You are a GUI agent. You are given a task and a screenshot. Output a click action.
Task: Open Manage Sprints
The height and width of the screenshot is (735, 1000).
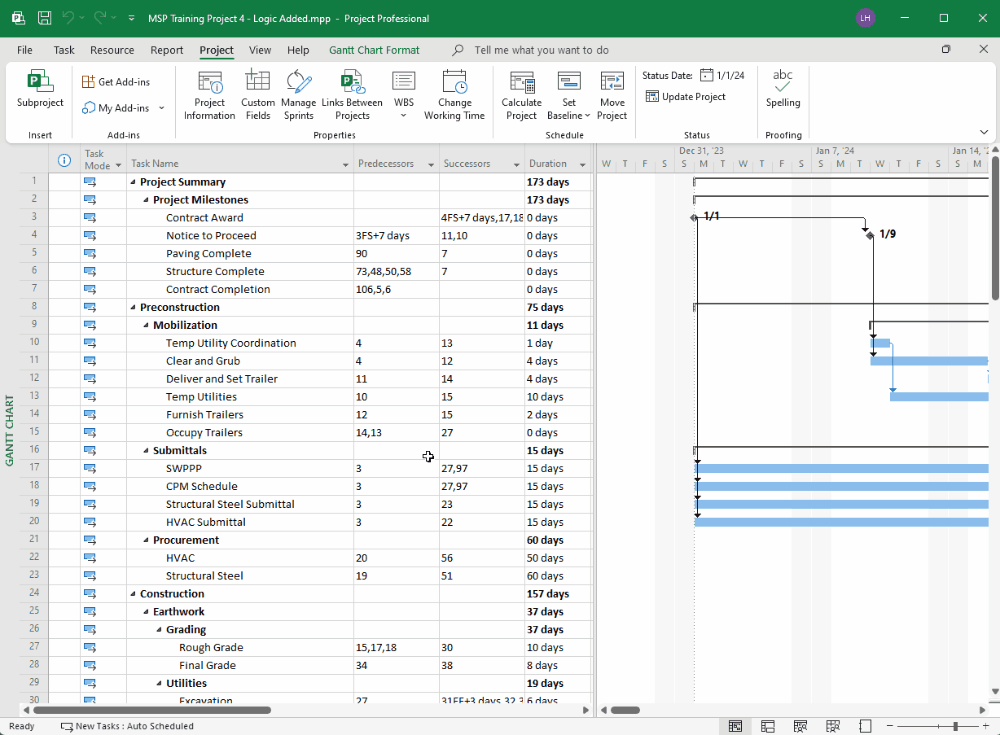298,95
